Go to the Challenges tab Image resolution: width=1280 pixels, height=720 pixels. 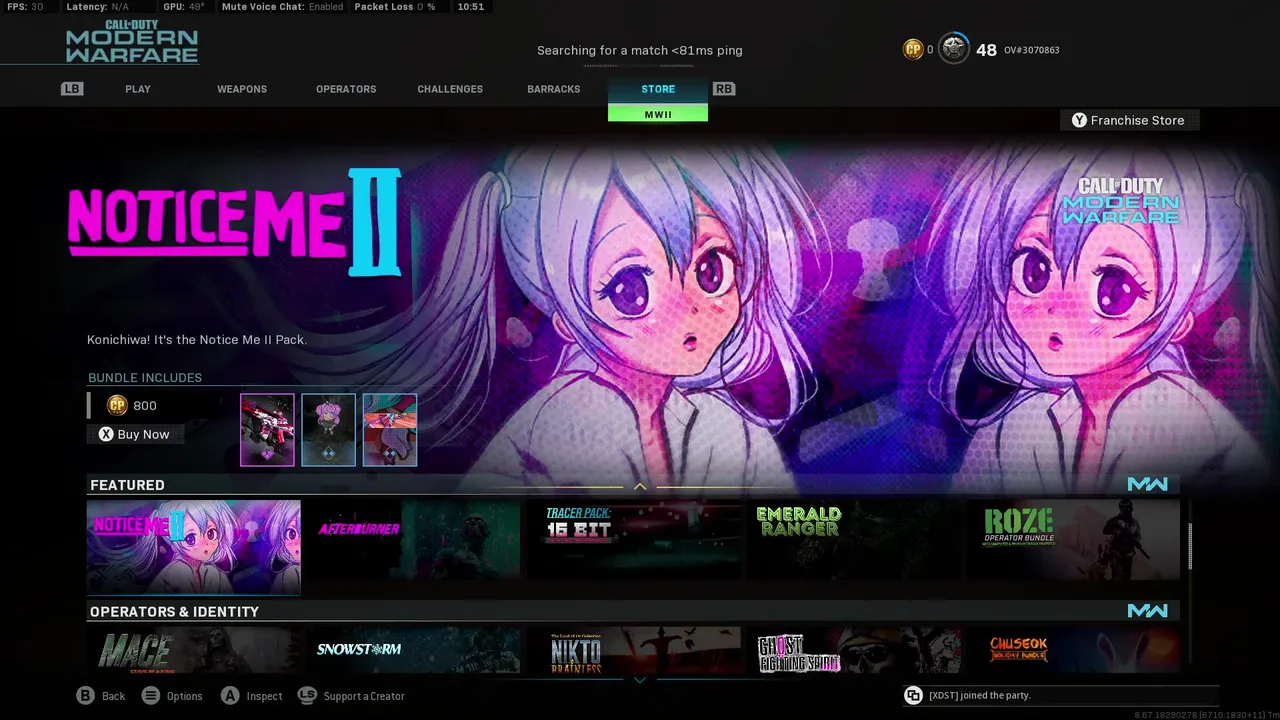pyautogui.click(x=450, y=89)
